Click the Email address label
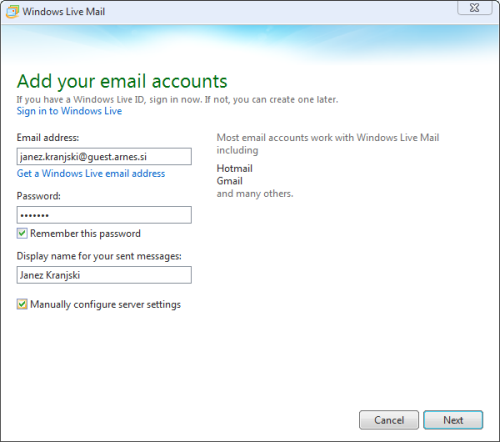500x442 pixels. pos(48,138)
